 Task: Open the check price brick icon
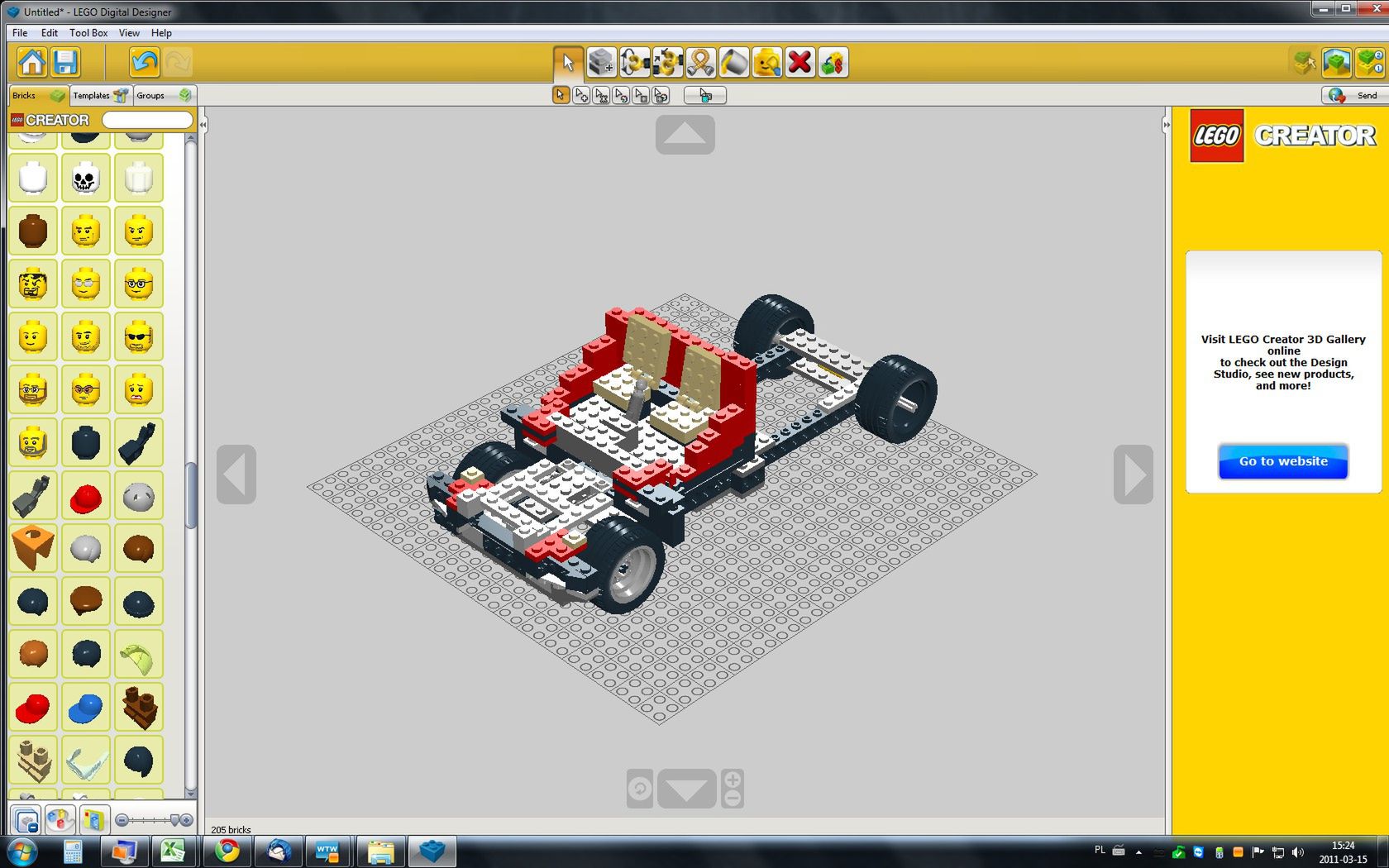click(x=833, y=63)
